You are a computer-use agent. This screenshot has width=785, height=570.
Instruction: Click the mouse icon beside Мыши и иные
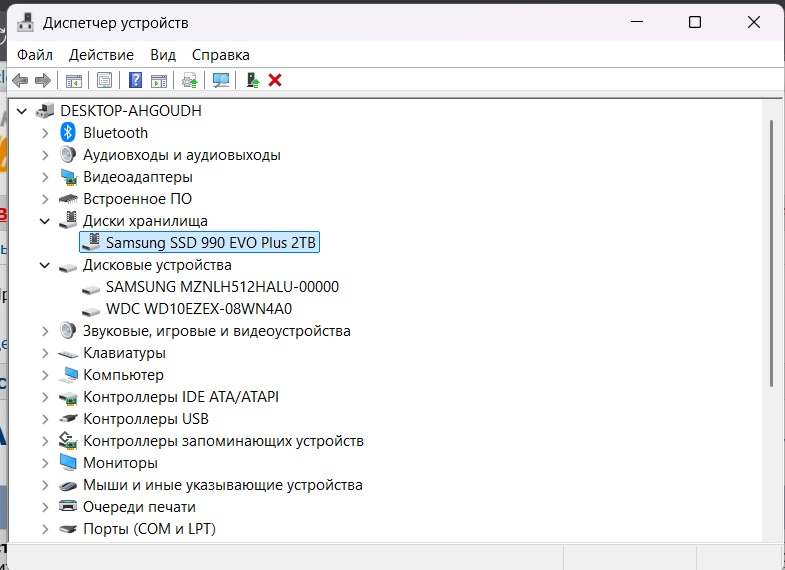68,485
